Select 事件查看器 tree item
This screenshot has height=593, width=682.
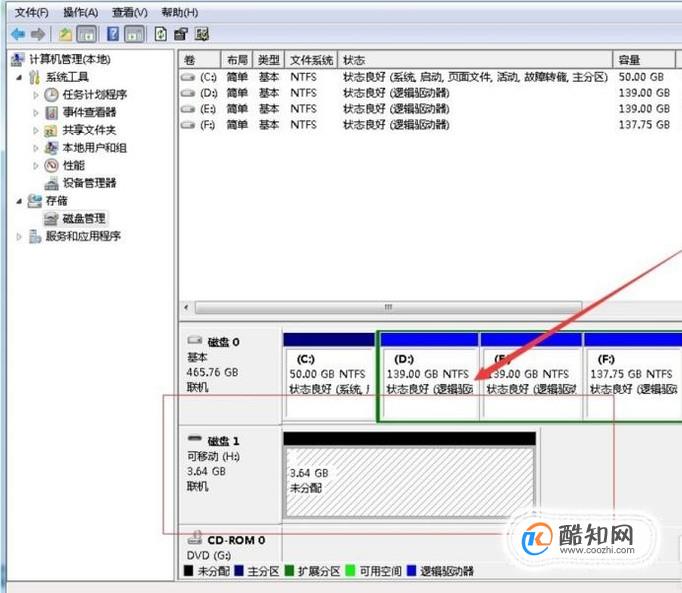(89, 112)
